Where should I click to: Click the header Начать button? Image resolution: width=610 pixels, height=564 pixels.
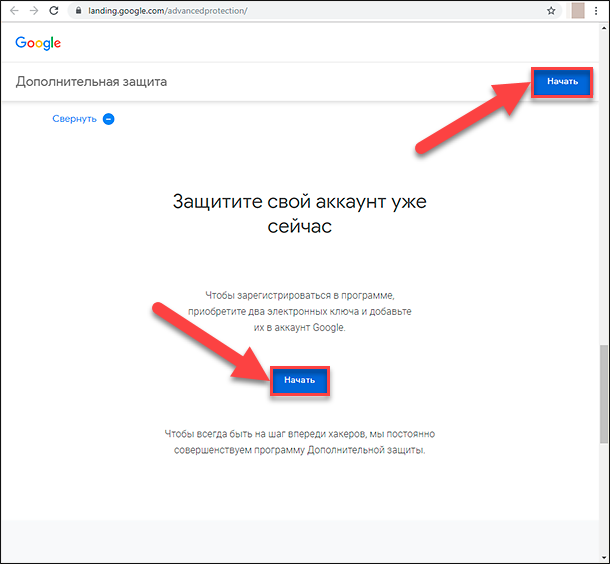coord(562,82)
